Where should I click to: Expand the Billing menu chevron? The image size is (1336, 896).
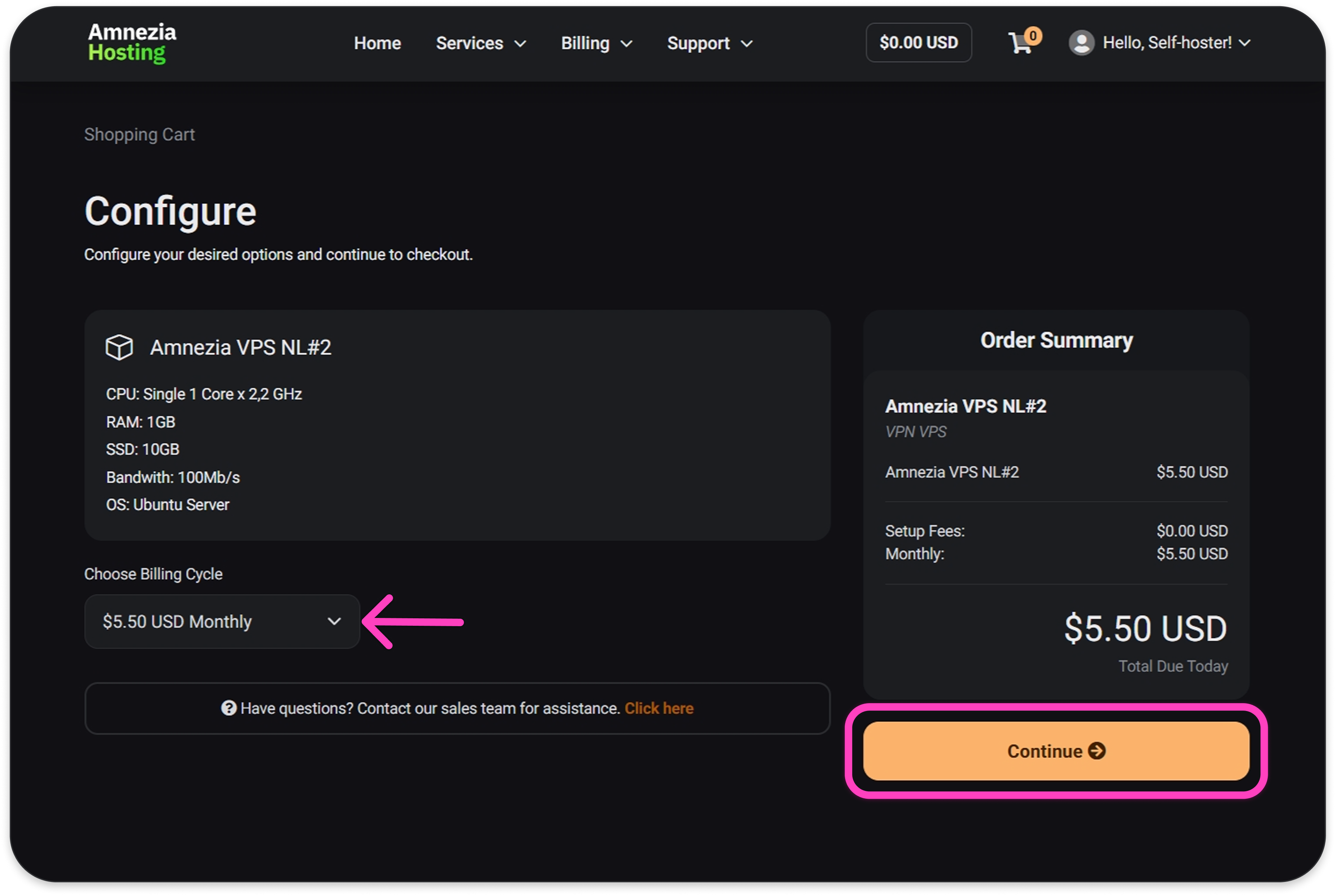pyautogui.click(x=626, y=44)
